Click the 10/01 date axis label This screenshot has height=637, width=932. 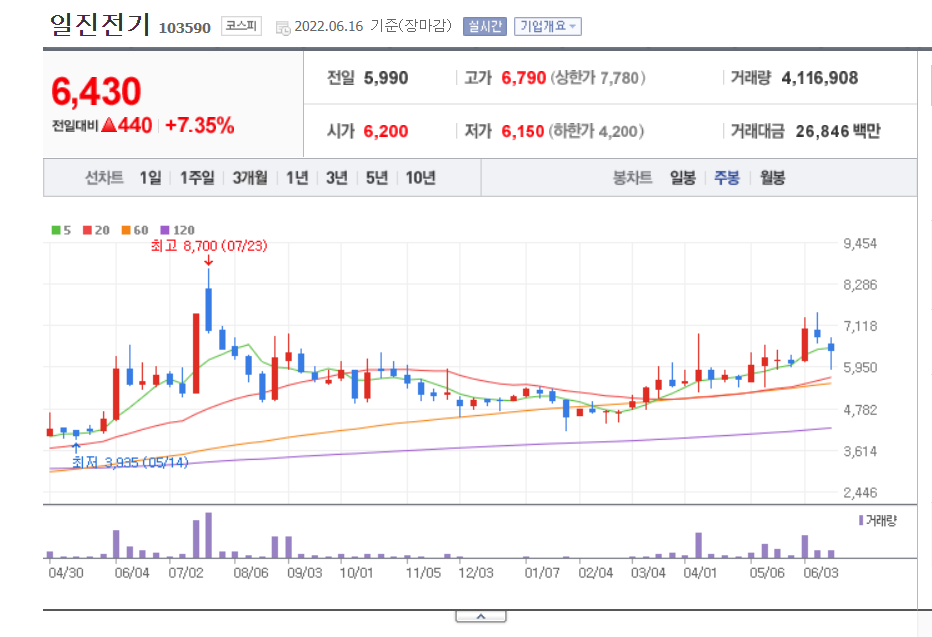coord(356,573)
